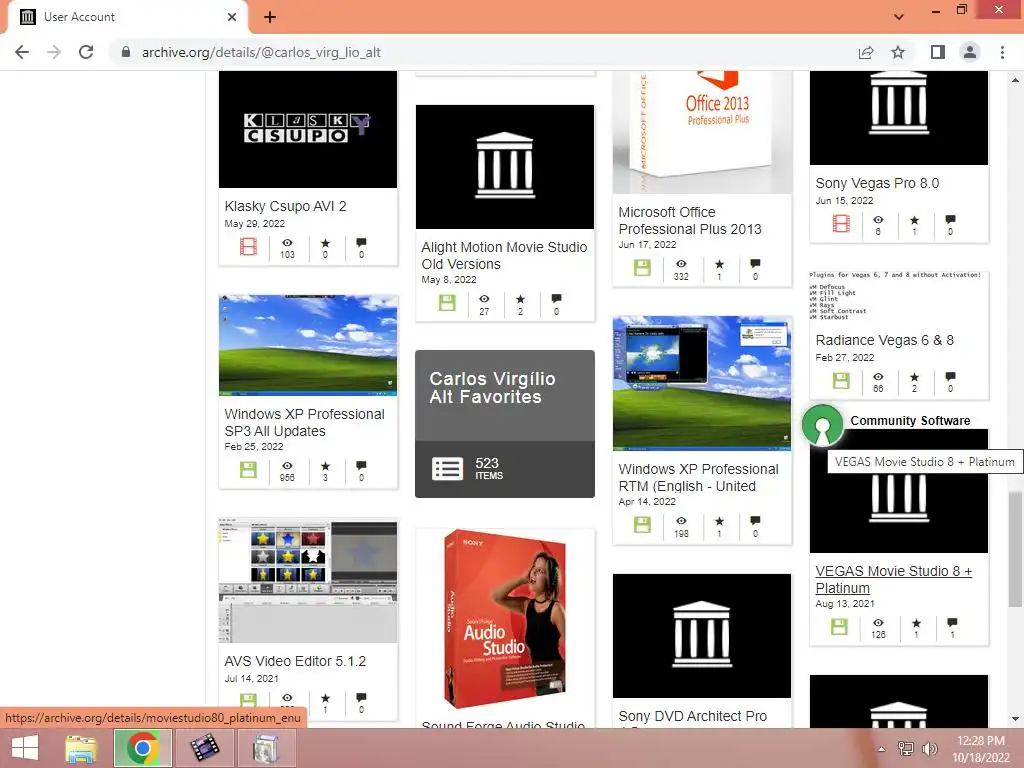This screenshot has width=1024, height=768.
Task: Click software icon under Radiance Vegas 6 & 8
Action: 841,381
